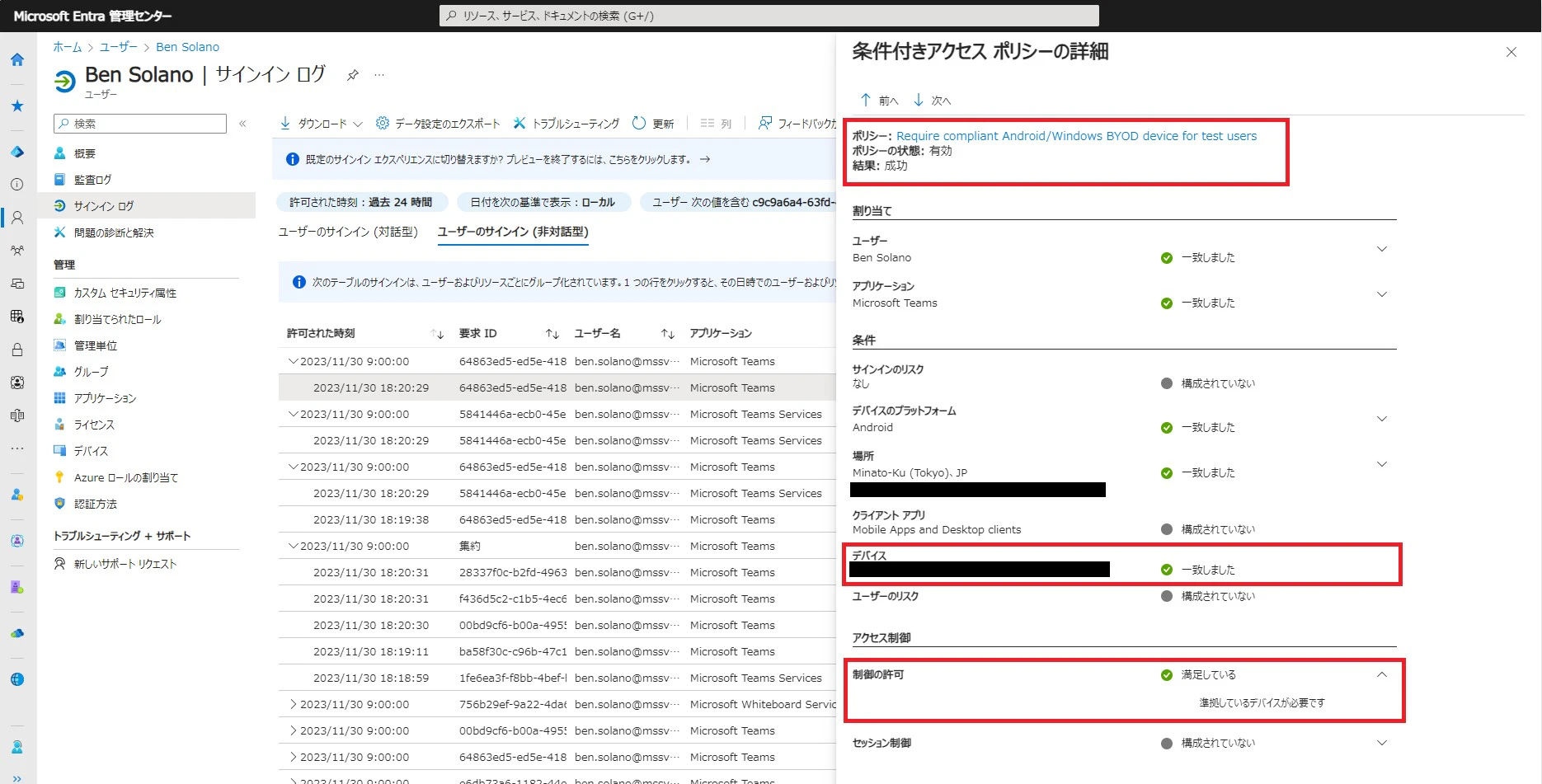This screenshot has width=1542, height=784.
Task: Open the Require compliant Android/Windows BYOD policy link
Action: point(1076,136)
